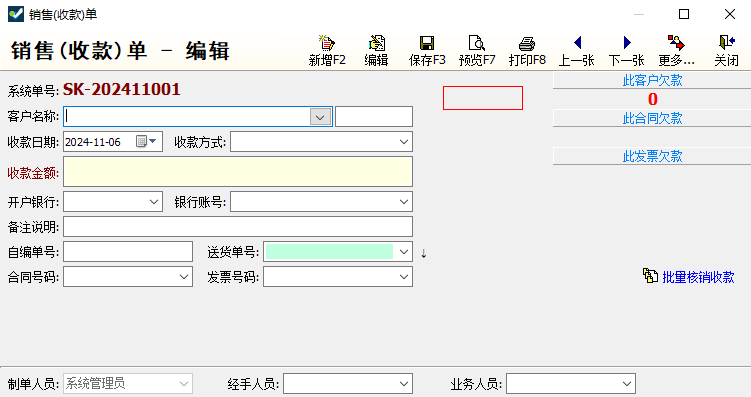751x397 pixels.
Task: Open the 收款方式 dropdown
Action: pos(404,142)
